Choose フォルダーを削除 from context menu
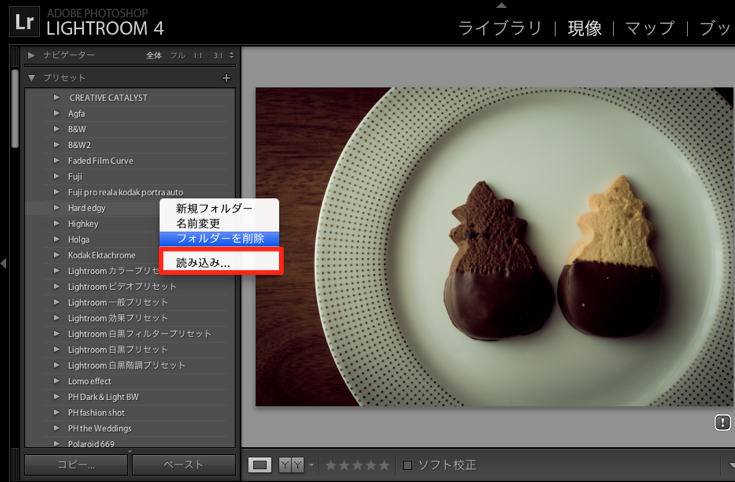The width and height of the screenshot is (735, 482). point(219,238)
